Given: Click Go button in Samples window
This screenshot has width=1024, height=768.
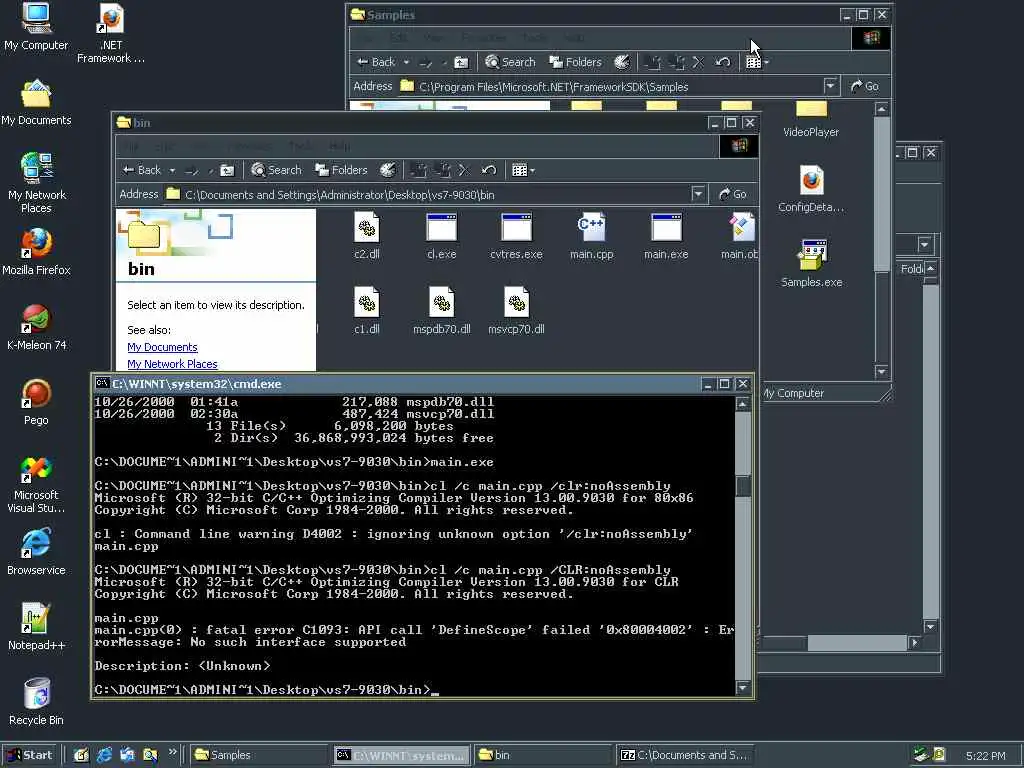Looking at the screenshot, I should (x=865, y=86).
